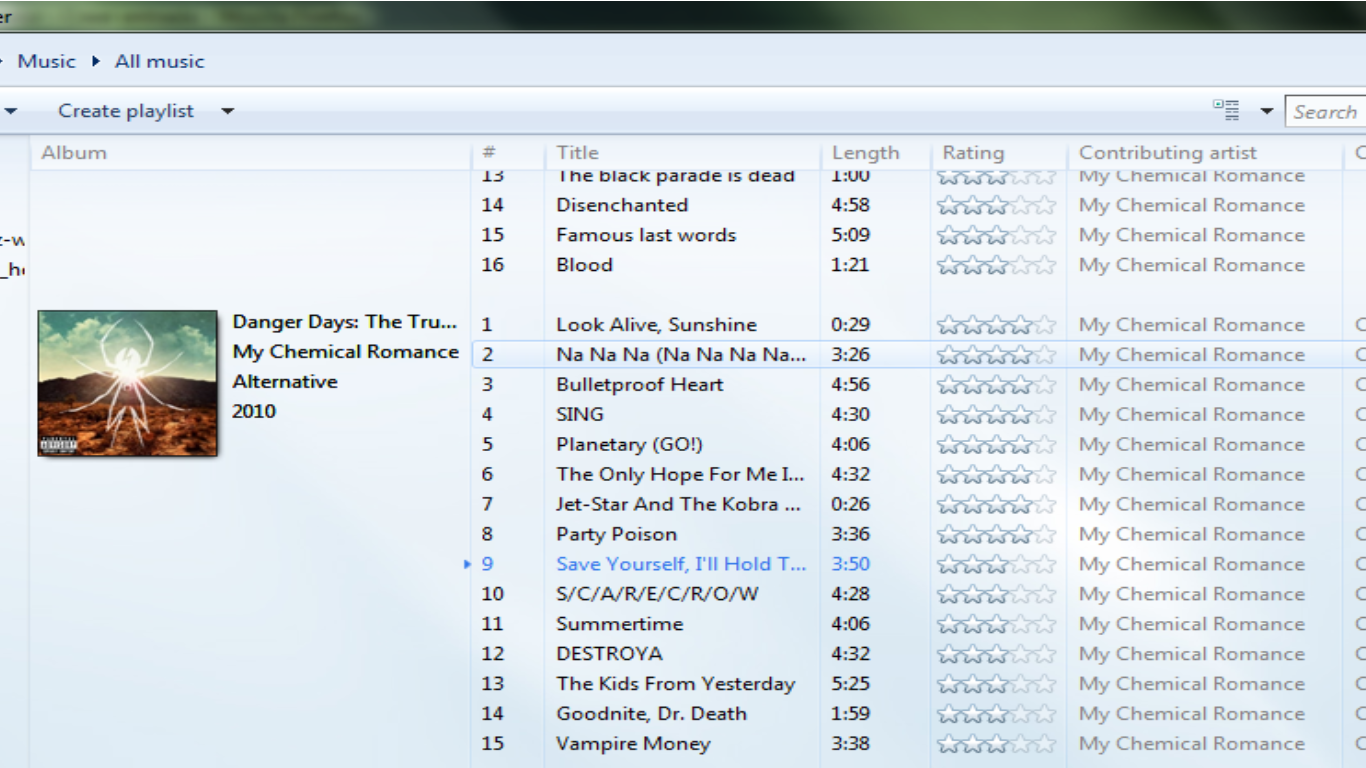Select the track S/C/A/R/E/C/R/O/W
The image size is (1366, 768).
coord(657,594)
